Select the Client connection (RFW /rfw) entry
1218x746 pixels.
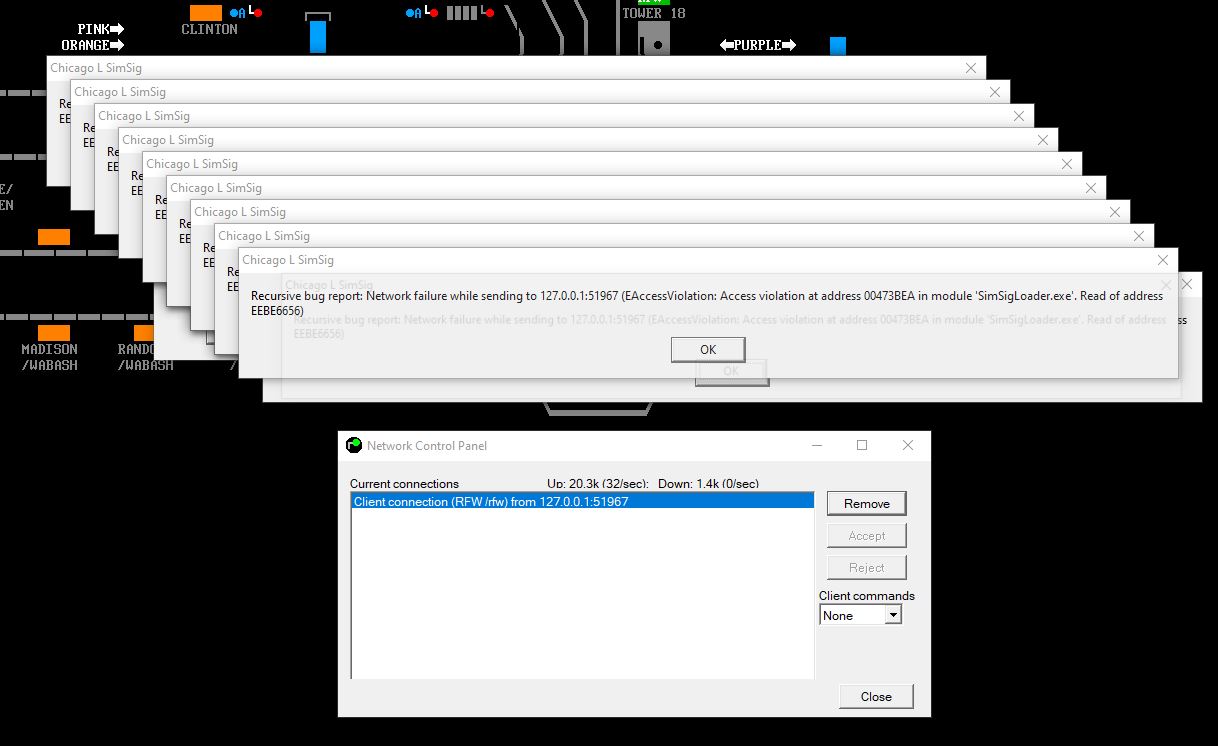click(582, 502)
